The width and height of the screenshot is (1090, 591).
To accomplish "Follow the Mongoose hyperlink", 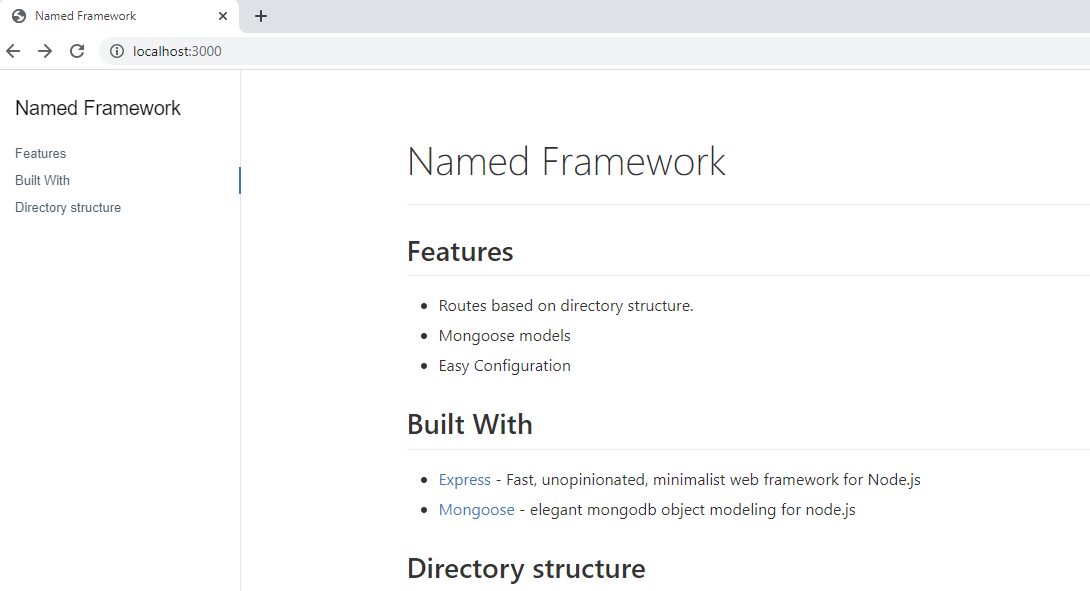I will coord(476,510).
